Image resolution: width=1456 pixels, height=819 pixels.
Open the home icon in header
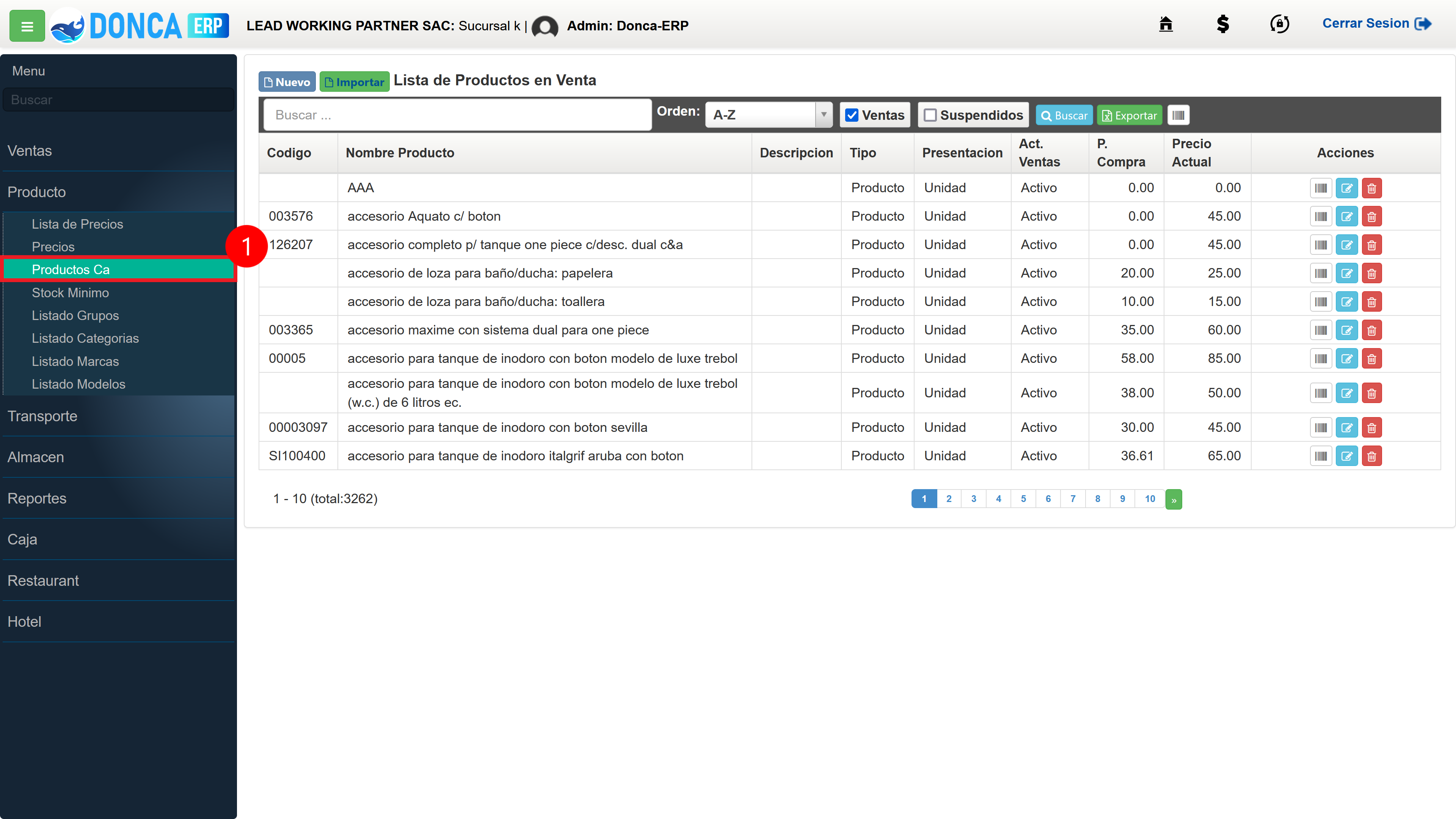[x=1166, y=24]
